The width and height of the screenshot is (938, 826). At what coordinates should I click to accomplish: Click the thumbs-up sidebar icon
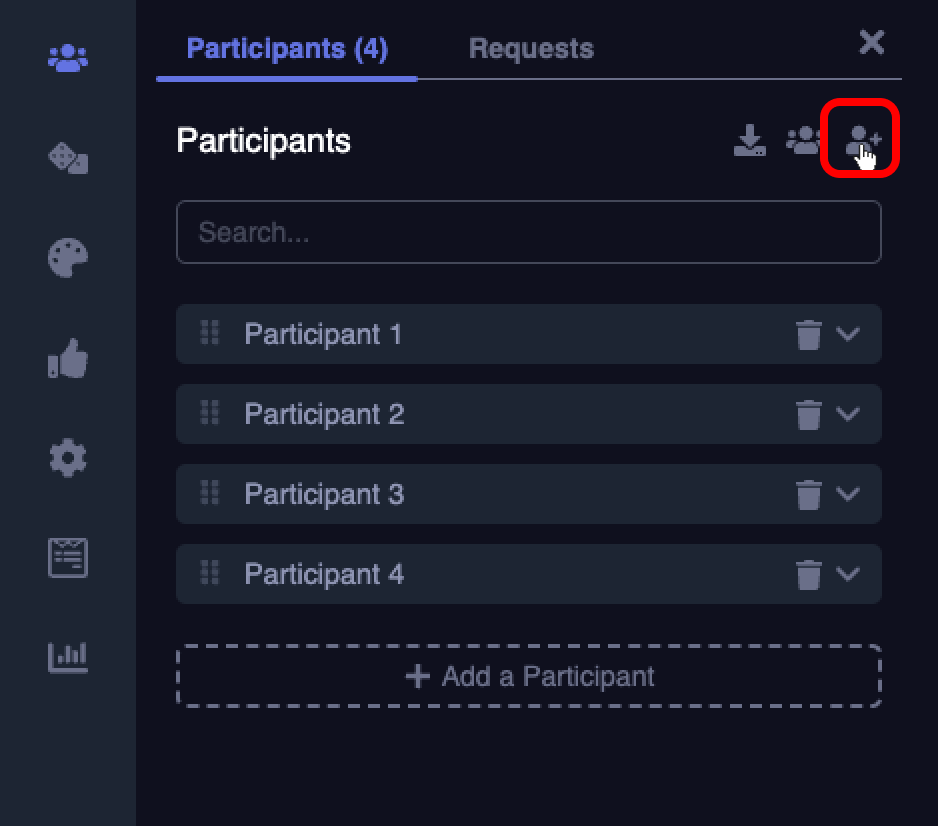pos(68,358)
